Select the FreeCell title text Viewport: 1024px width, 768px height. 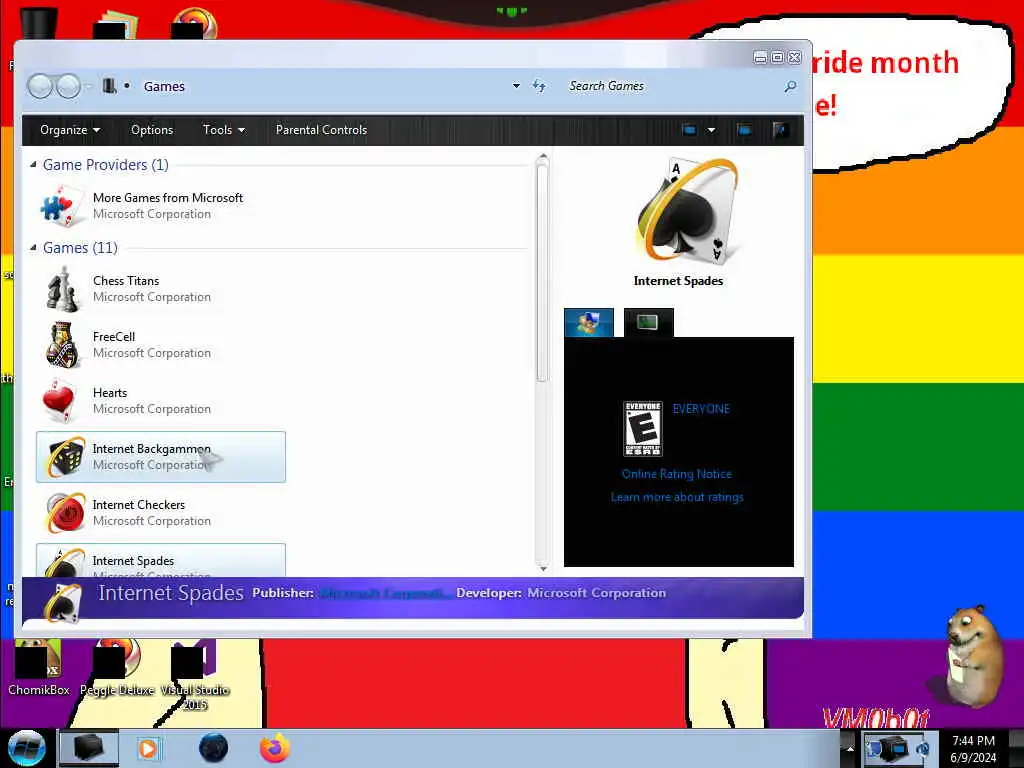114,337
